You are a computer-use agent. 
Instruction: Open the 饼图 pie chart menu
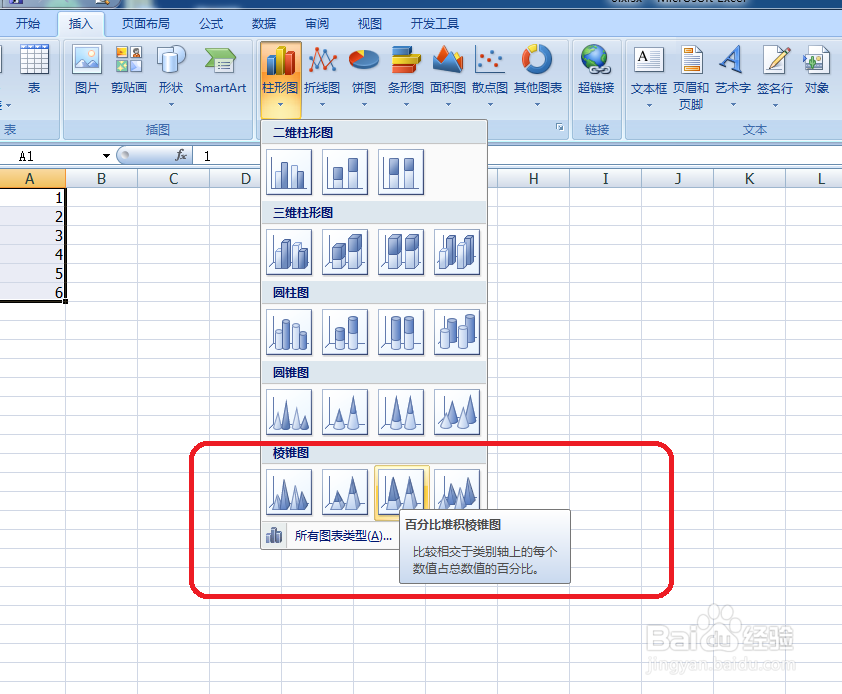click(x=364, y=78)
